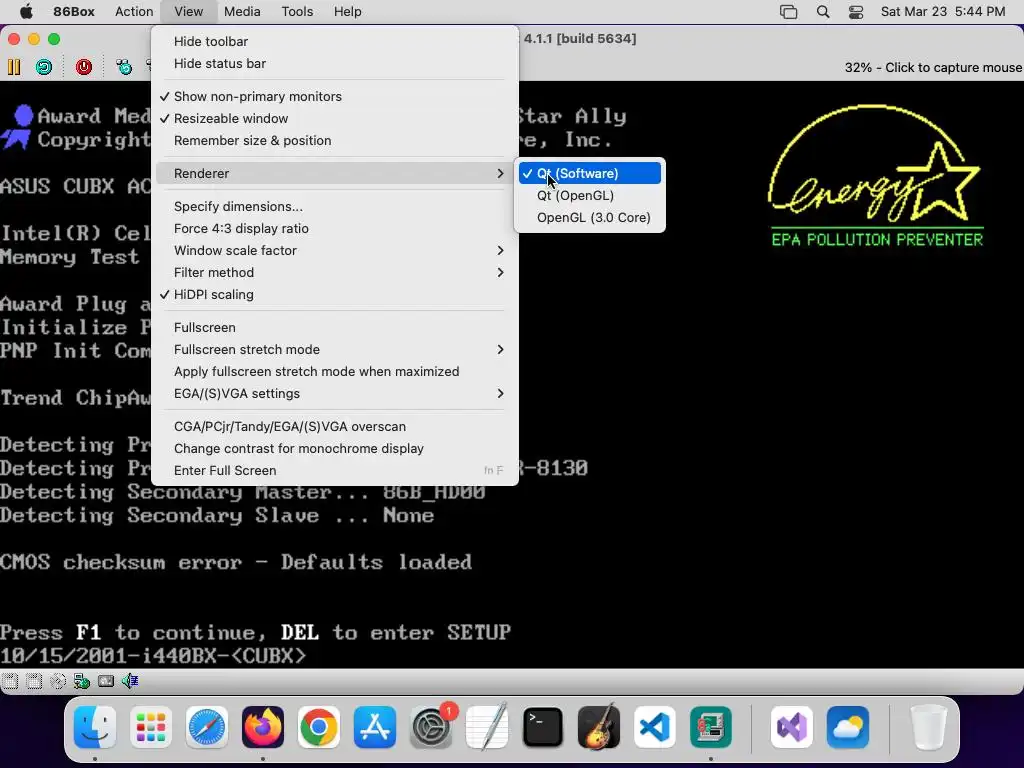This screenshot has width=1024, height=768.
Task: Open Launchpad from the dock
Action: pos(151,727)
